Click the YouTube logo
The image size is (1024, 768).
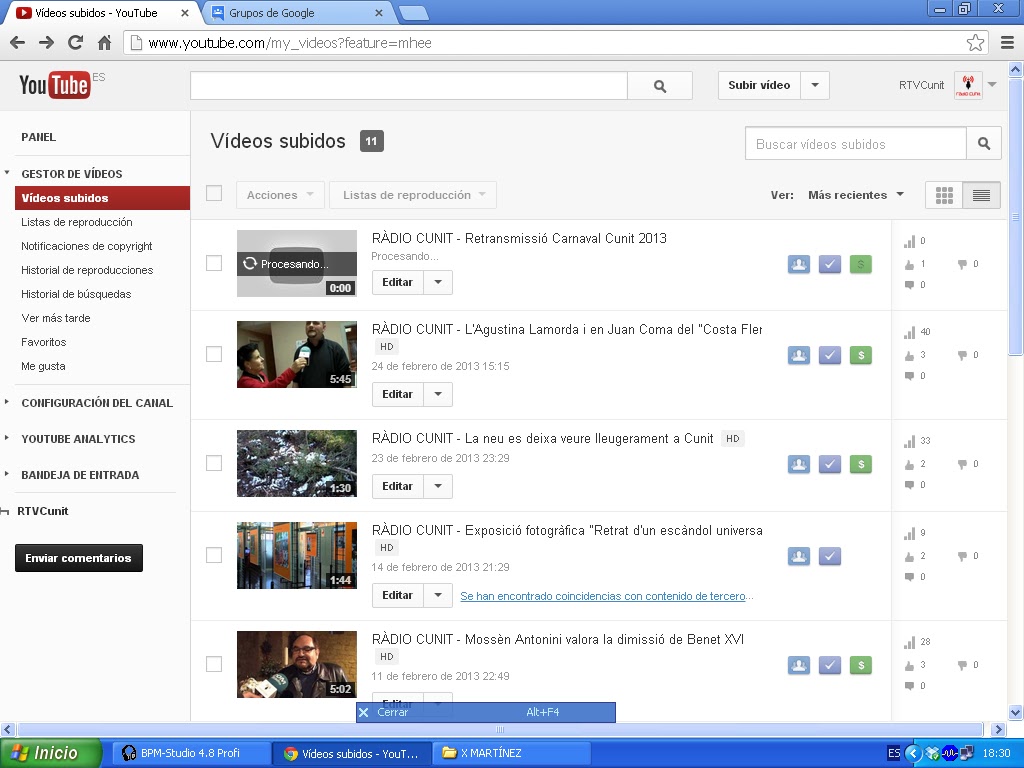point(55,85)
